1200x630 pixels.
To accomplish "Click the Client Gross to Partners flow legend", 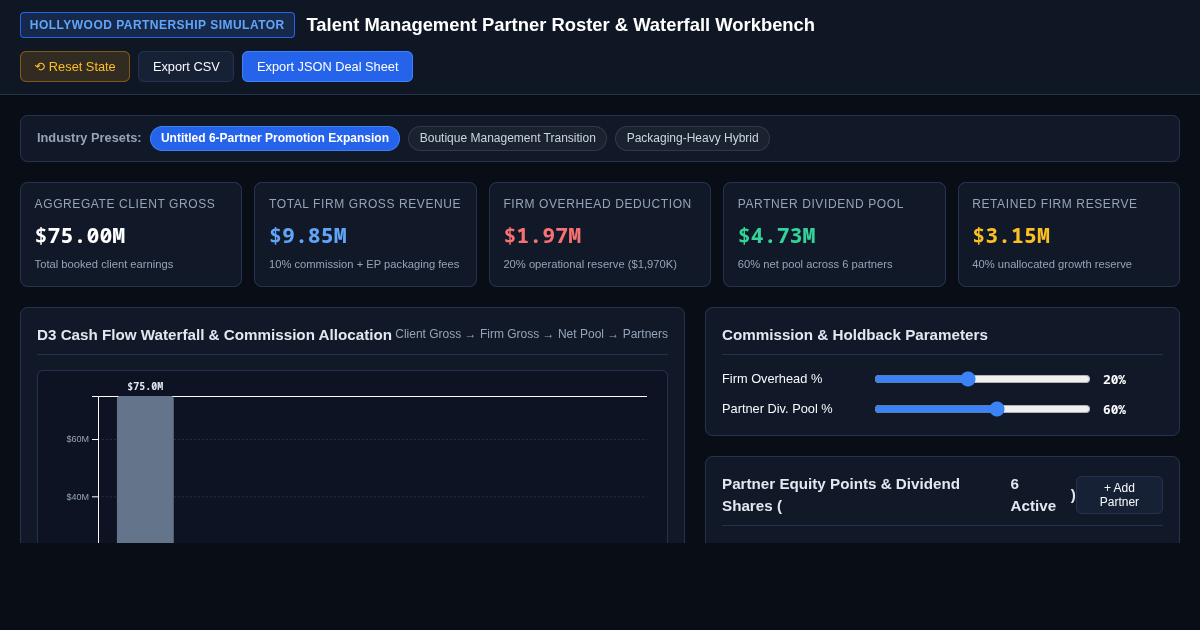I will [531, 334].
